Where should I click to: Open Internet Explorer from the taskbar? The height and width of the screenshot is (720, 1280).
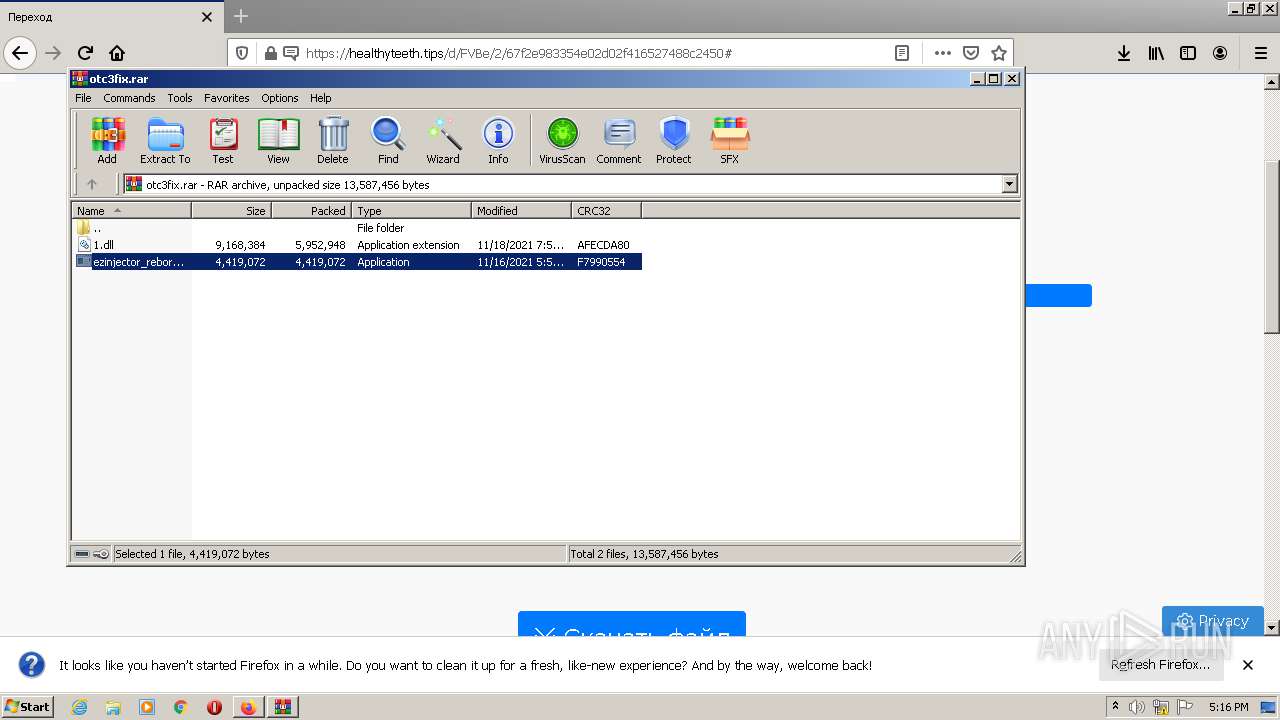[79, 707]
